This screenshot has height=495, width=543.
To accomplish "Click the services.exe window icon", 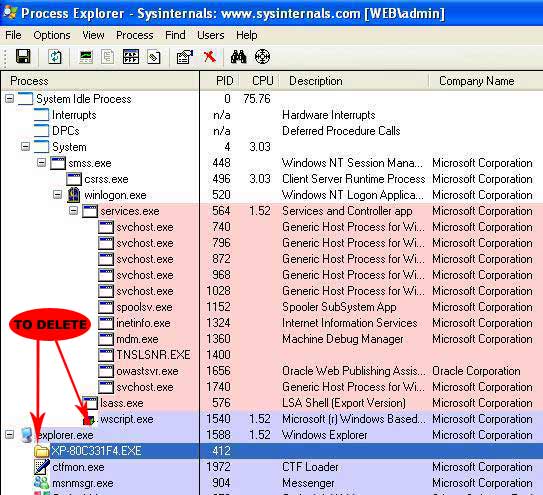I will coord(90,211).
